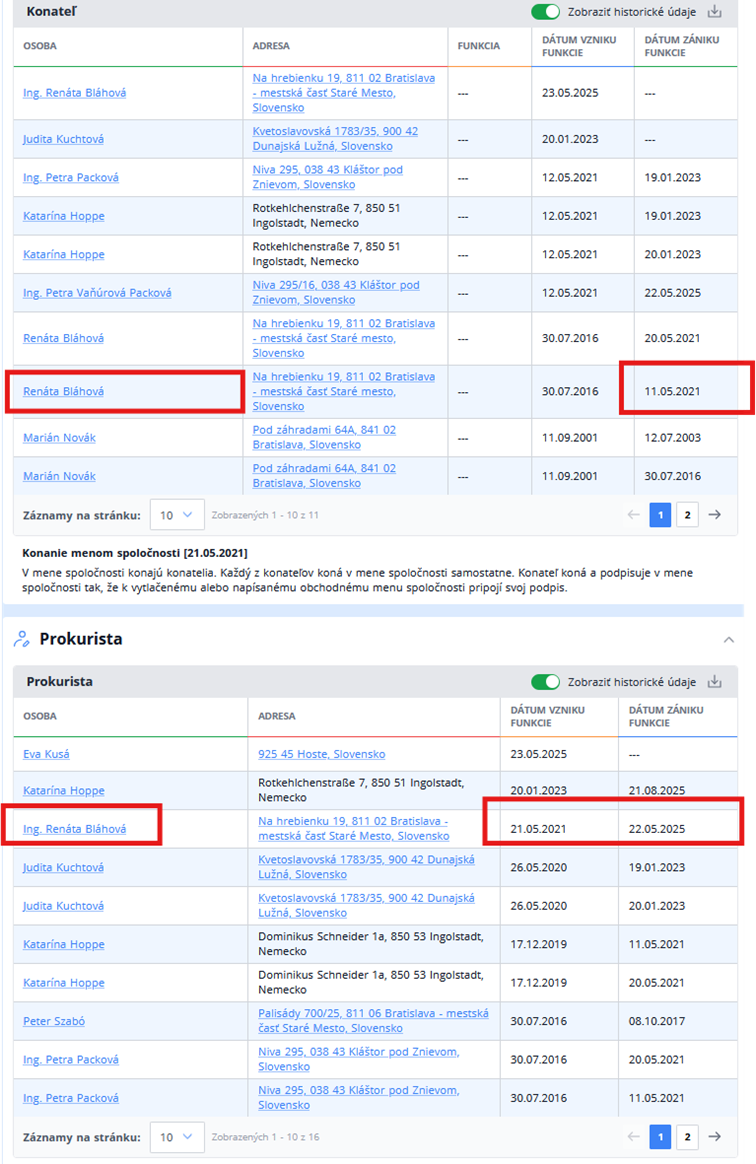Screen dimensions: 756x1164
Task: Click date 21.08.2025 in Prokurista table
Action: click(656, 791)
